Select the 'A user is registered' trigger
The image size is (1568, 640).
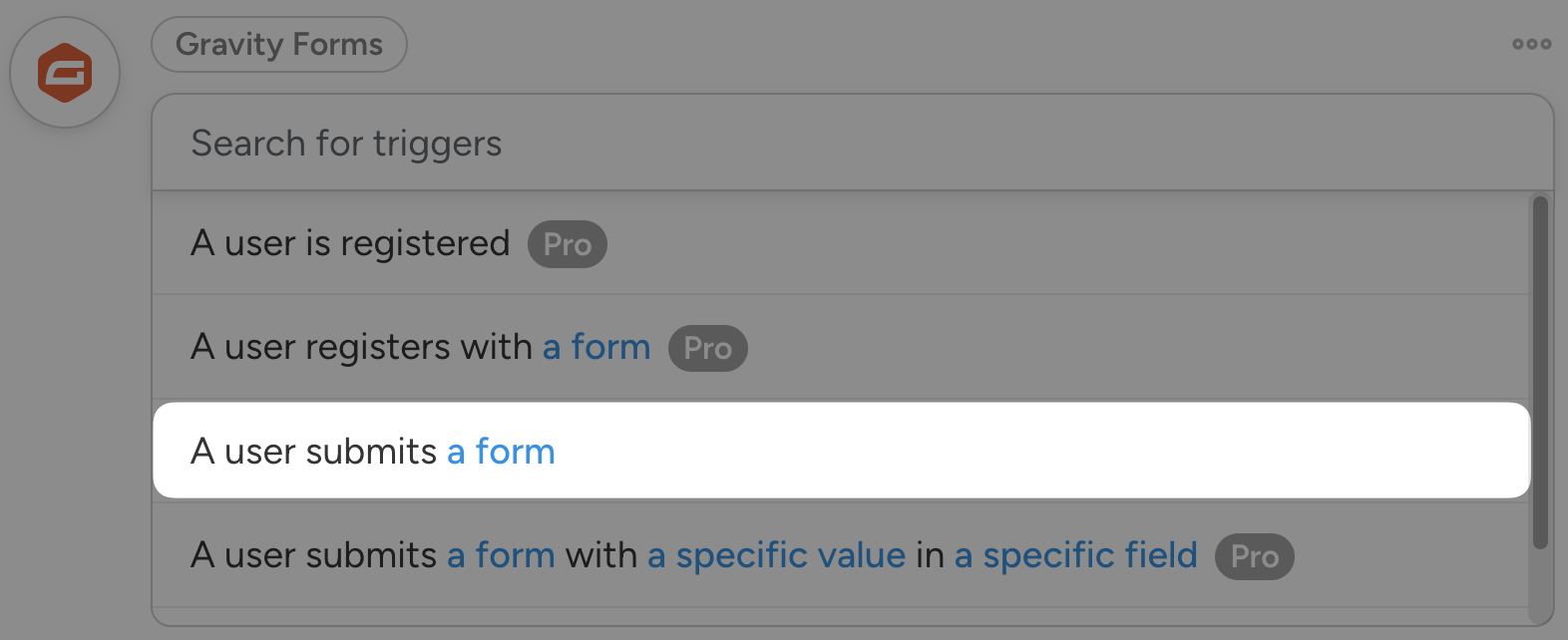[x=350, y=243]
